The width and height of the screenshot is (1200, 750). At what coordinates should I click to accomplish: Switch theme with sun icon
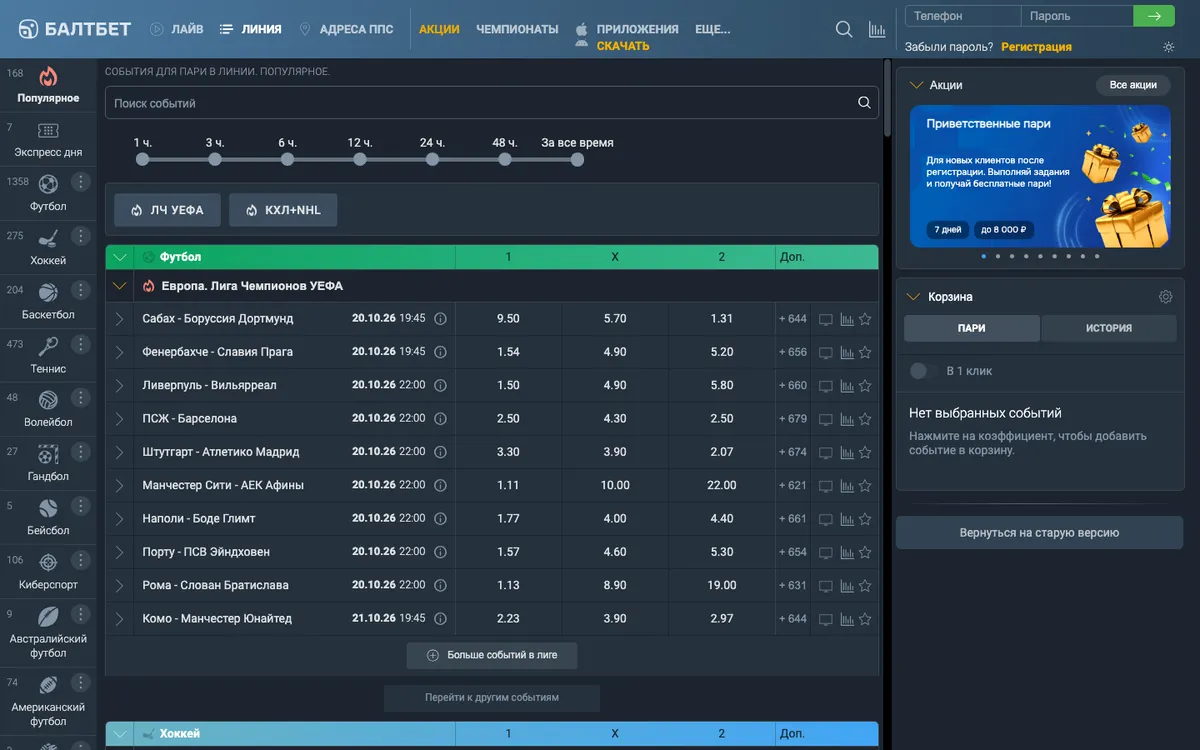[1169, 47]
